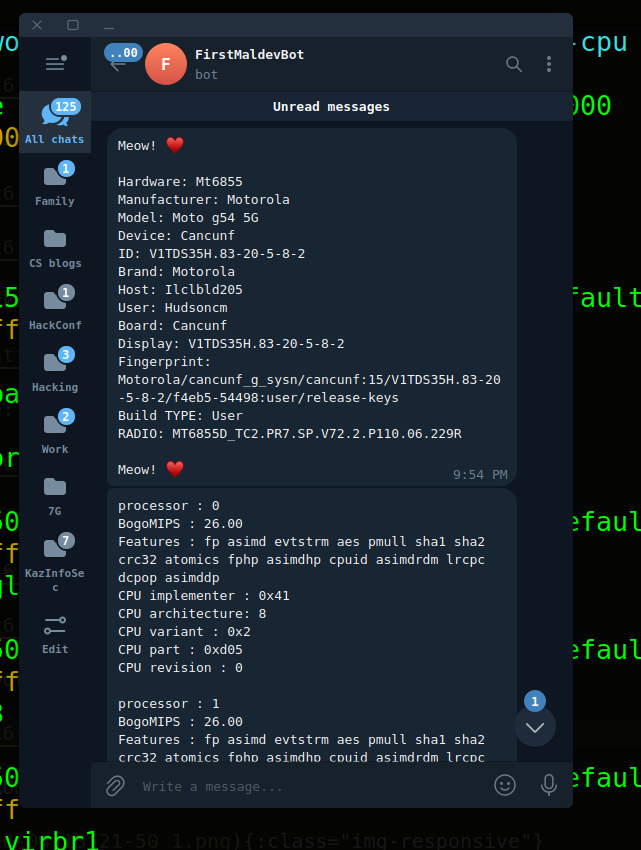Open FirstMaldevBot profile avatar
Viewport: 641px width, 850px height.
pos(166,64)
